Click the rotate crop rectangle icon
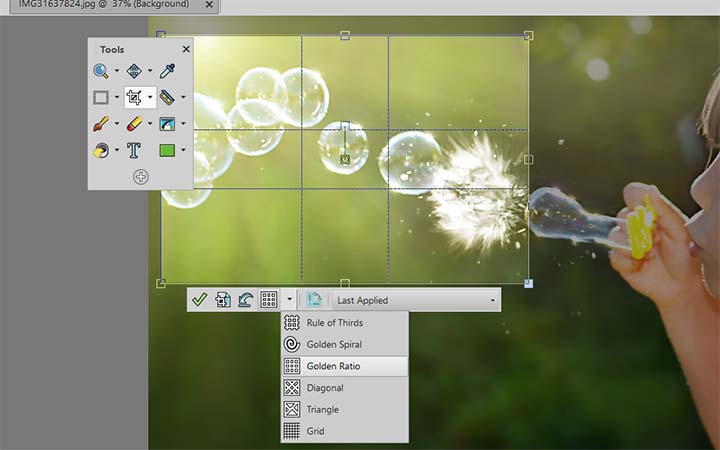Screen dimensions: 720x450 coord(246,300)
